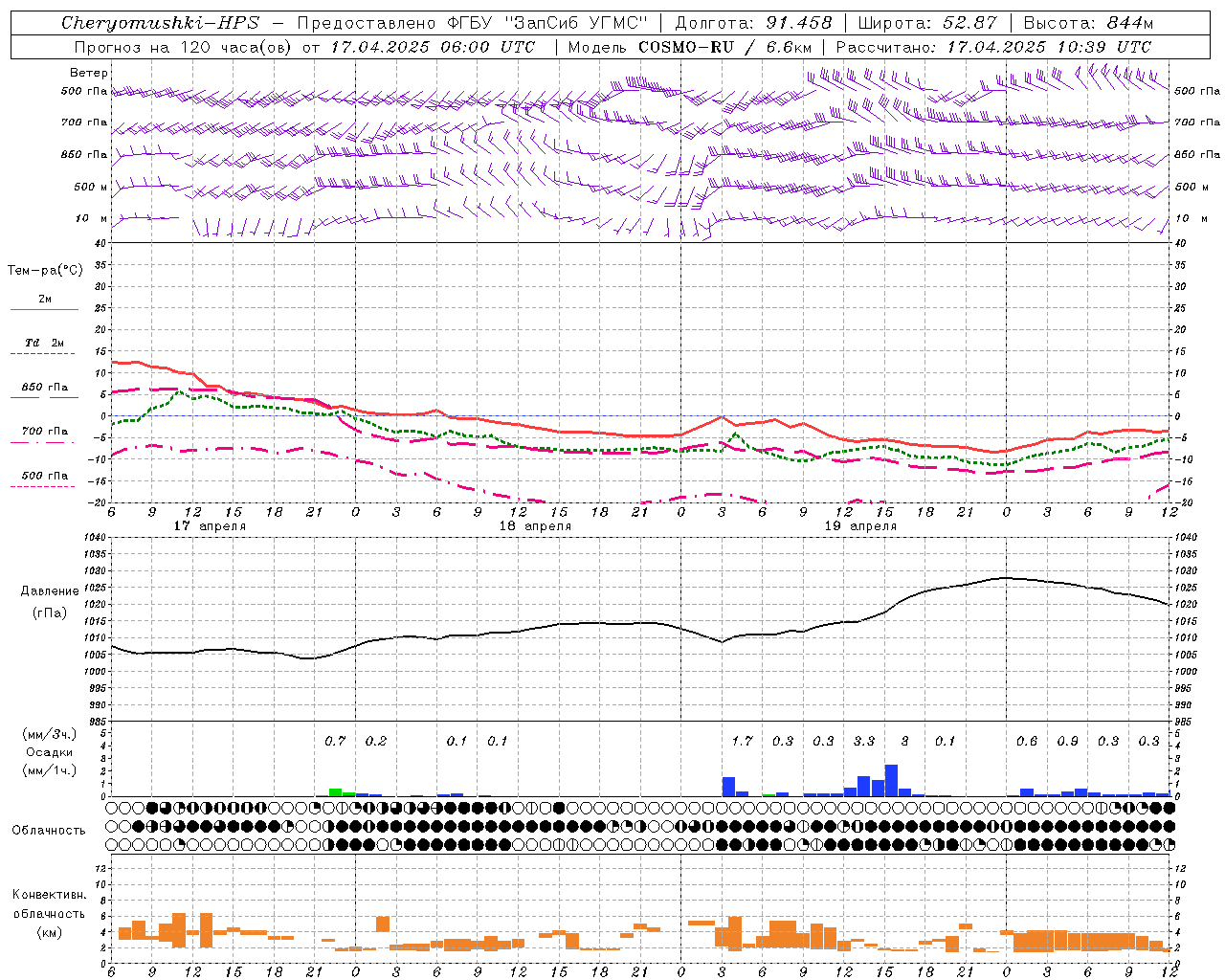
Task: Click the (мм/3ч.) units label
Action: (51, 734)
